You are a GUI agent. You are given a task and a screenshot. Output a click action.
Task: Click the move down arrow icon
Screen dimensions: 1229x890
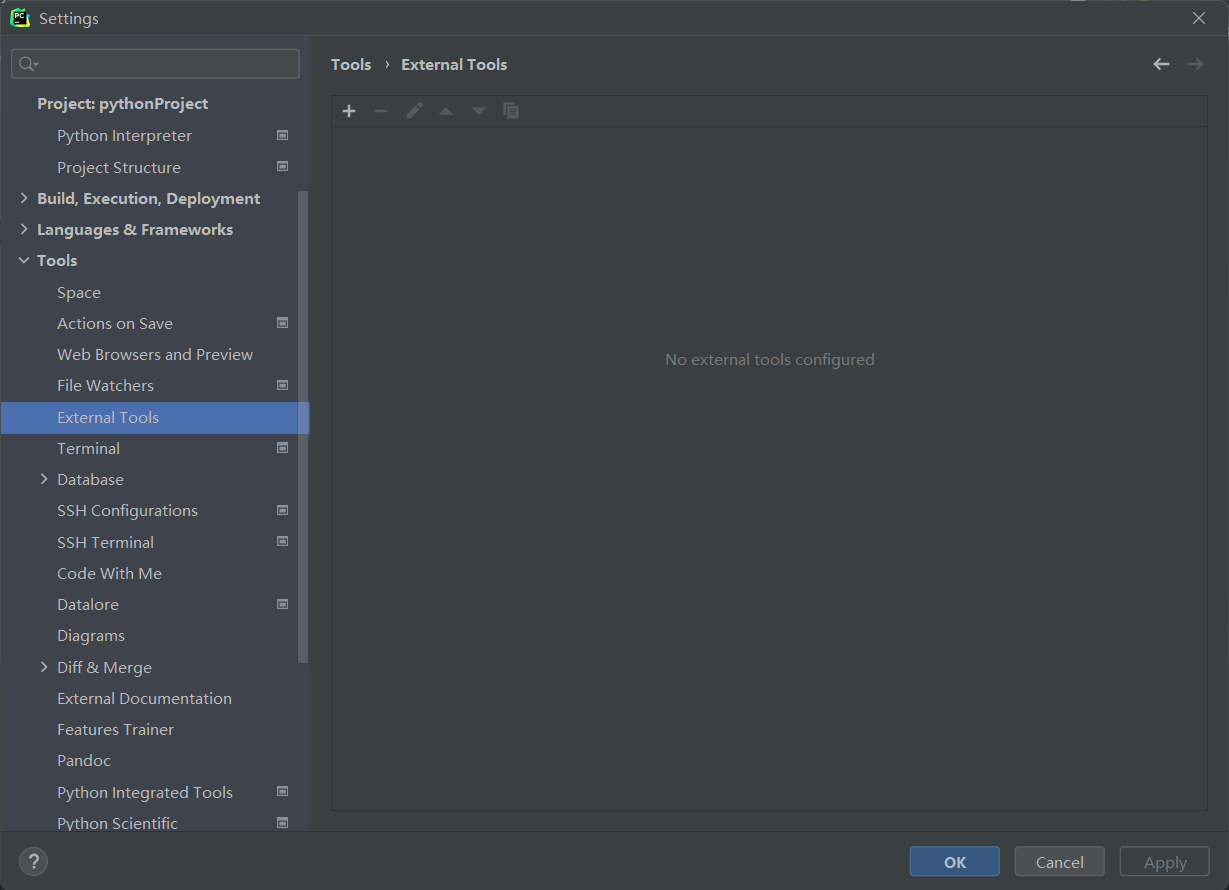point(479,111)
